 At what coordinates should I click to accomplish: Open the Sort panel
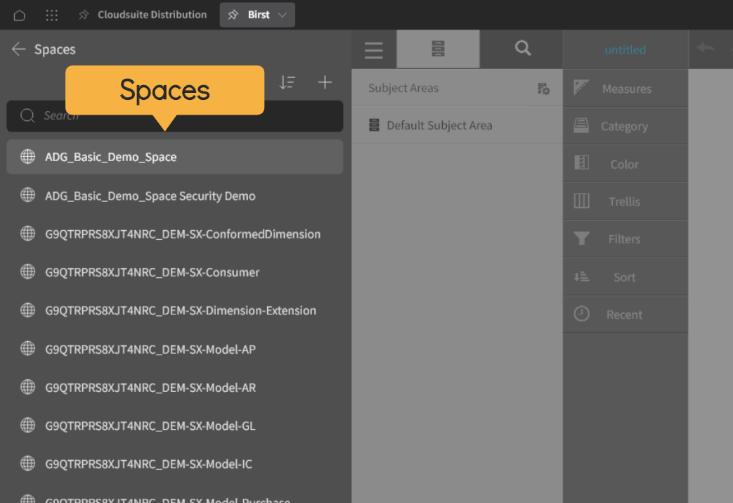(x=625, y=277)
